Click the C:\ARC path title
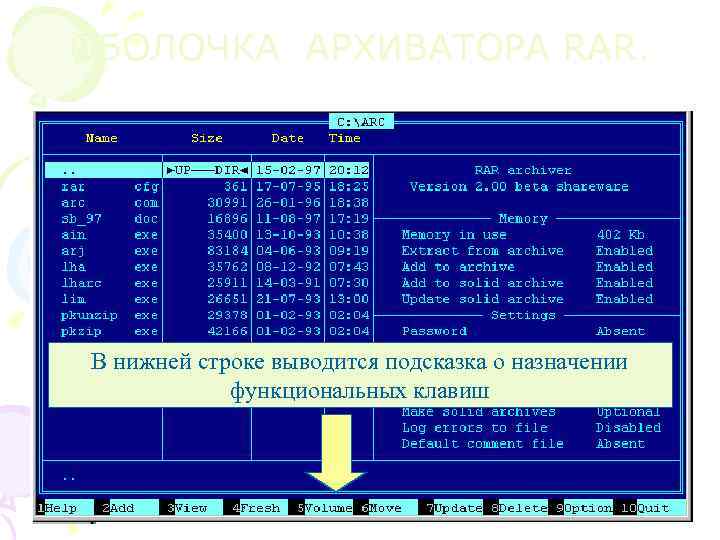Screen dimensions: 720x540 click(x=361, y=122)
